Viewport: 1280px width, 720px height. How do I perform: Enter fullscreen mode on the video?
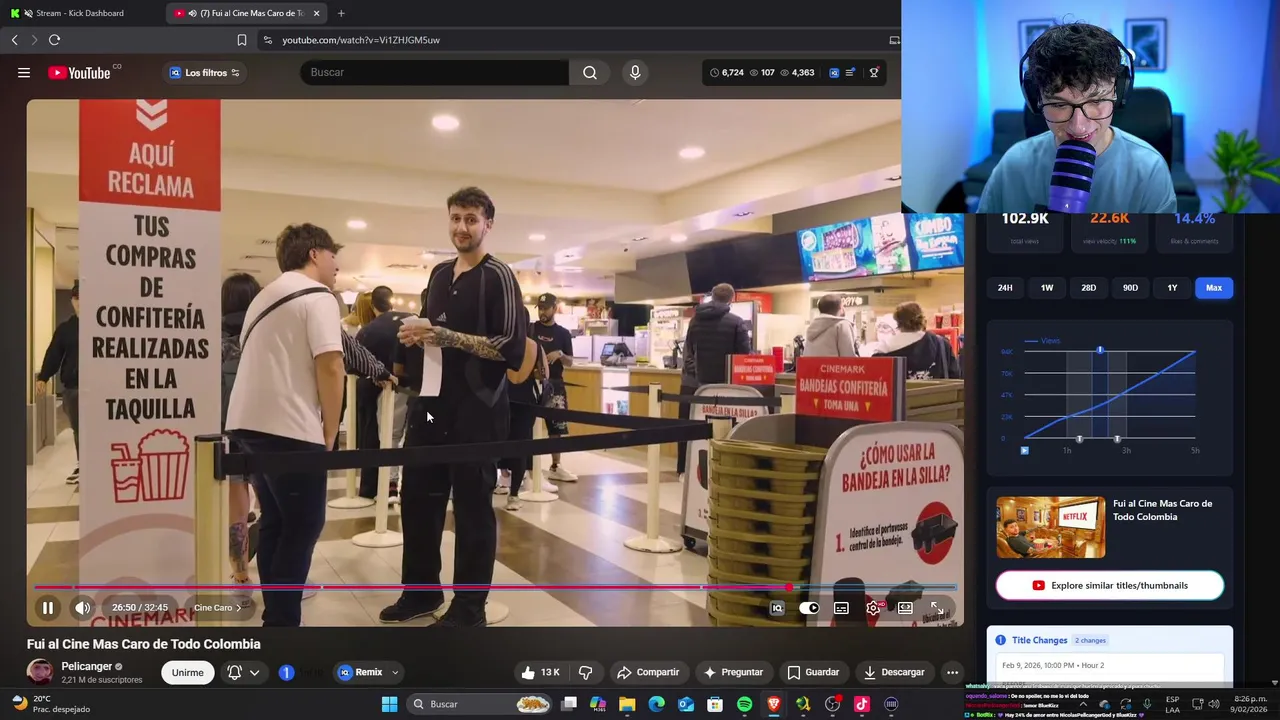[937, 608]
